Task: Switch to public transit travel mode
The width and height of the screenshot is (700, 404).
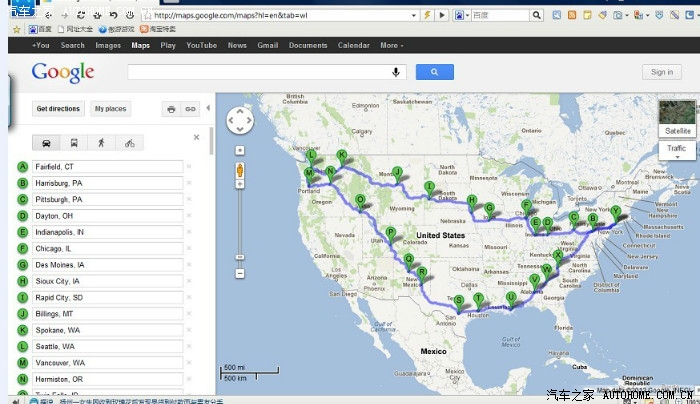Action: (74, 143)
